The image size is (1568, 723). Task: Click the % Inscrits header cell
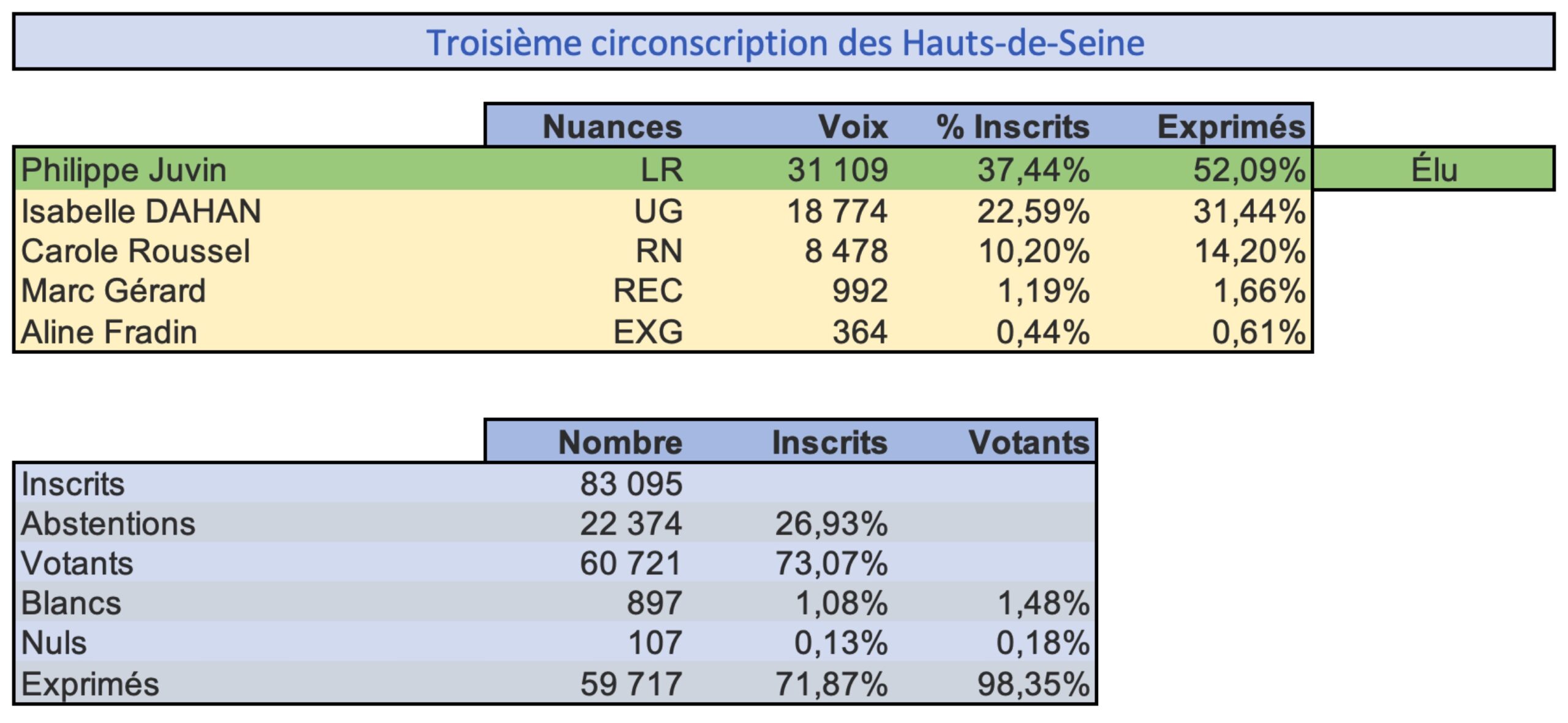click(x=1013, y=127)
